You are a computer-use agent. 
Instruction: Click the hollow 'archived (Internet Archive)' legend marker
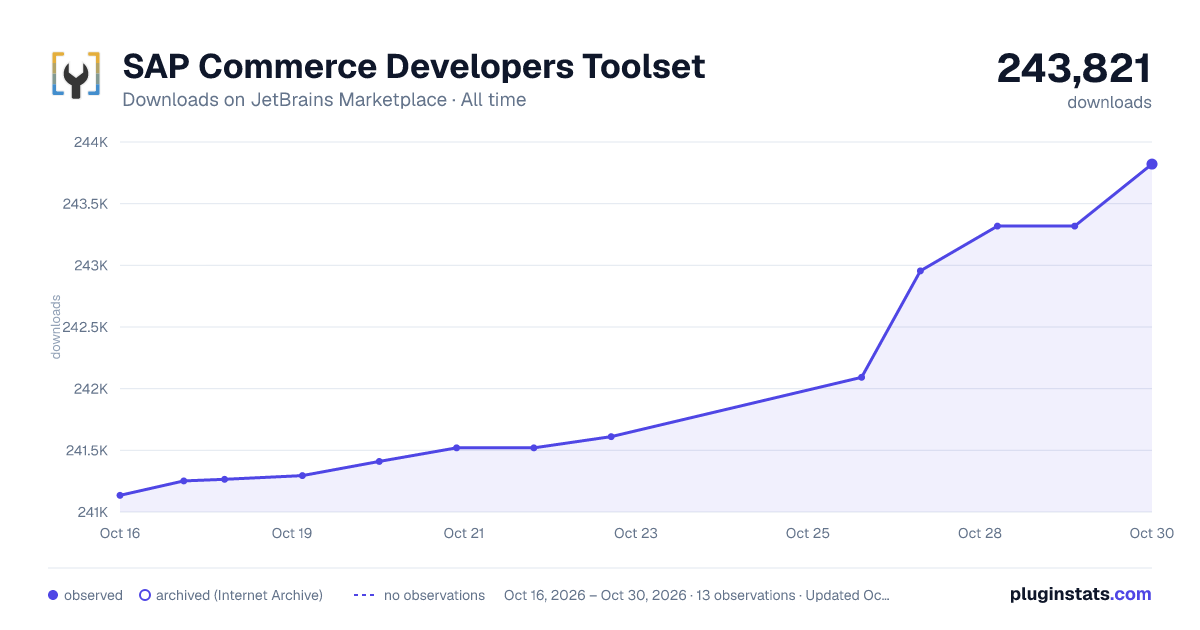point(145,595)
